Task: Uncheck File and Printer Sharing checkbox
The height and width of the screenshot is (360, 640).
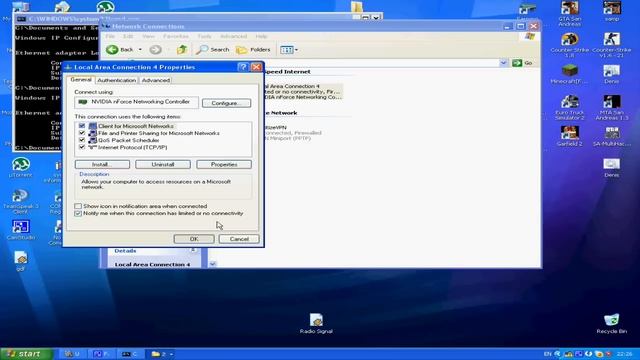Action: click(82, 133)
